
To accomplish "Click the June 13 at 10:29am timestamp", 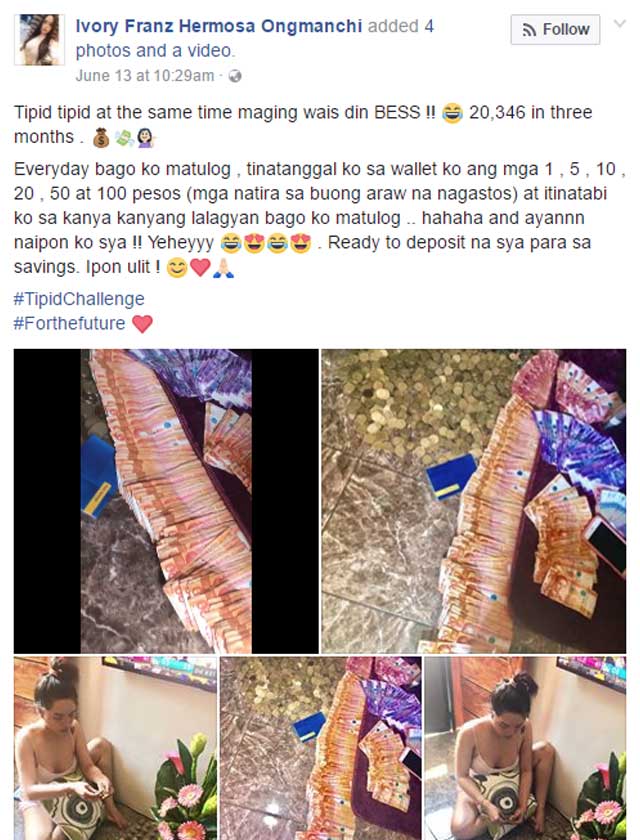I will tap(145, 76).
